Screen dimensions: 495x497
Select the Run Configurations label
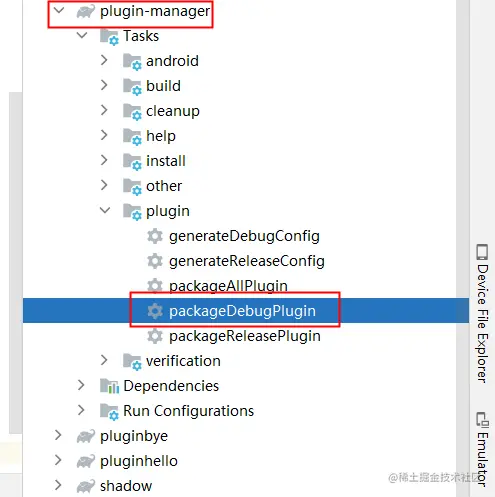click(x=188, y=411)
